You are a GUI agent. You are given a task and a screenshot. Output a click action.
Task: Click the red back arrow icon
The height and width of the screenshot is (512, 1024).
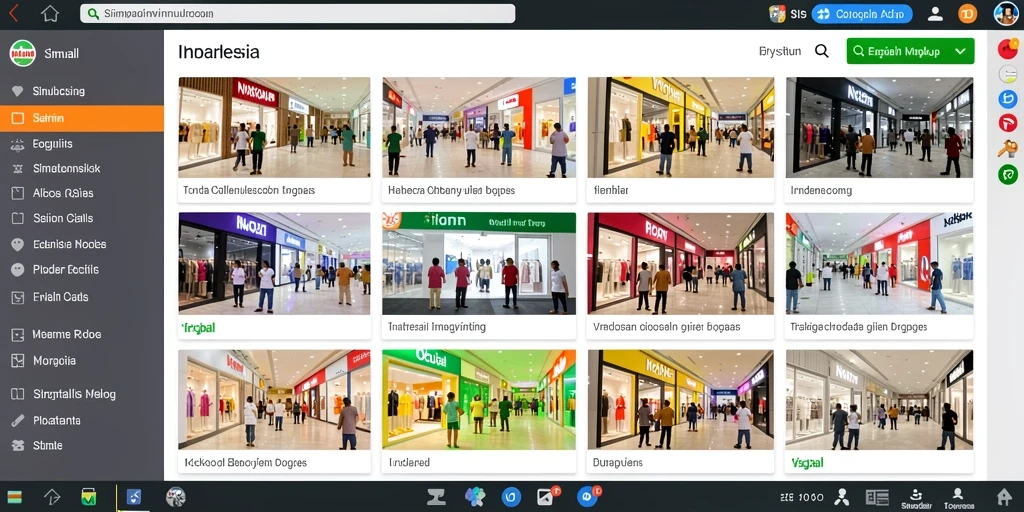pyautogui.click(x=14, y=13)
